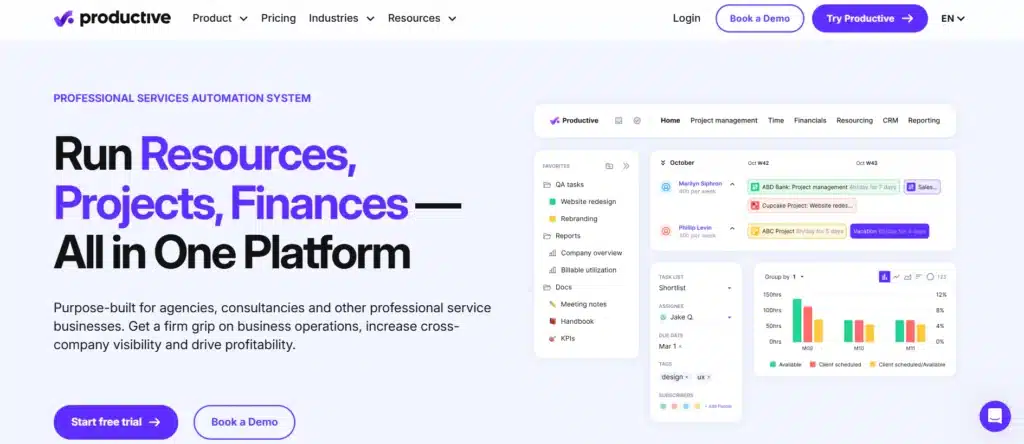Click the green Available legend swatch
The width and height of the screenshot is (1024, 444).
pos(773,364)
